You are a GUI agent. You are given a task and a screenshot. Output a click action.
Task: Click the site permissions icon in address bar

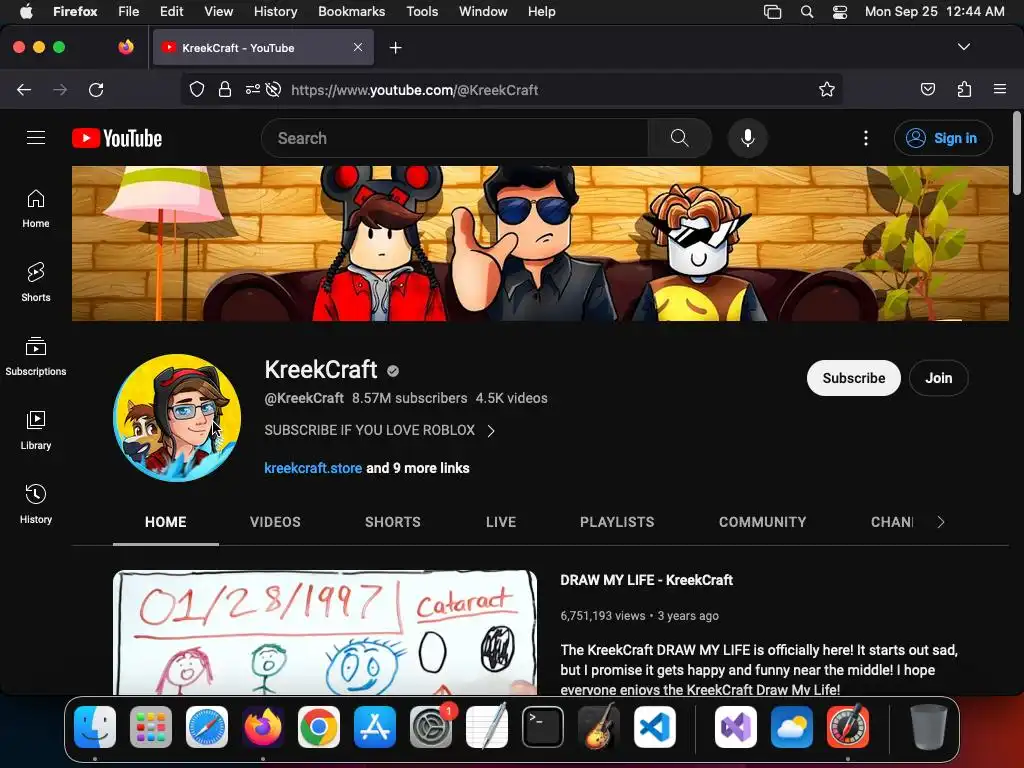pyautogui.click(x=253, y=89)
